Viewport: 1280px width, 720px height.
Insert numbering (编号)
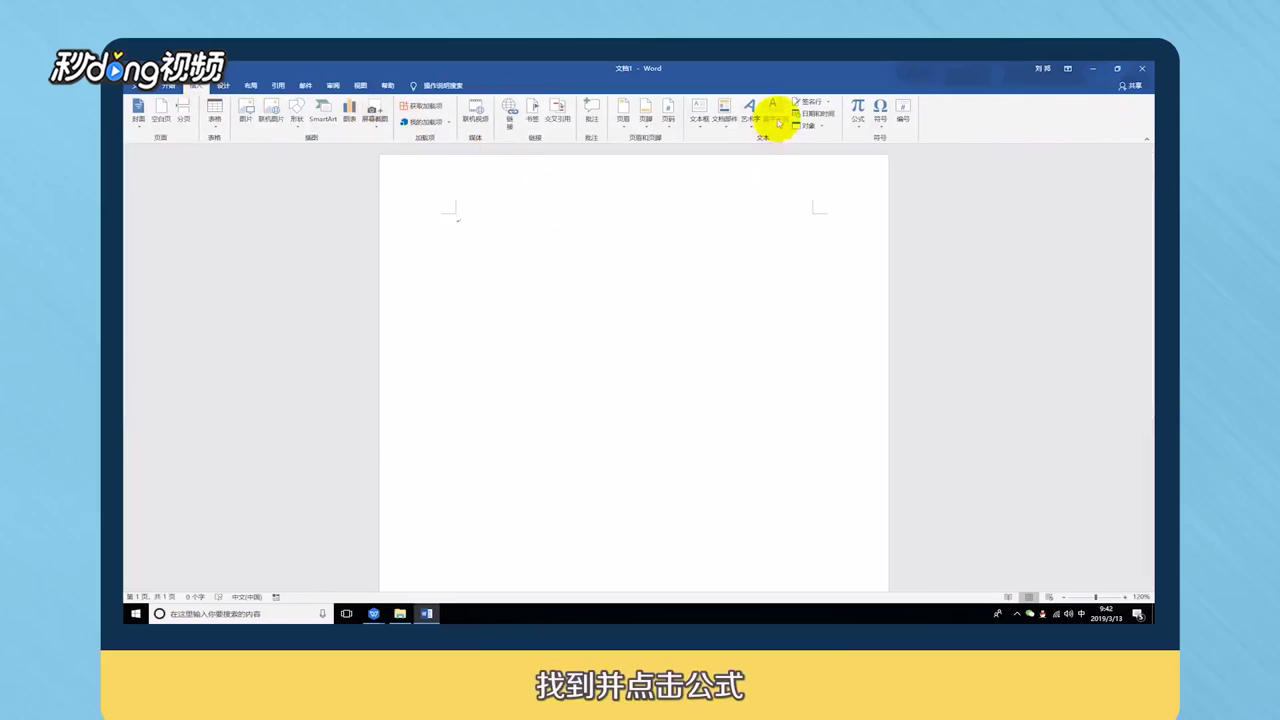903,110
